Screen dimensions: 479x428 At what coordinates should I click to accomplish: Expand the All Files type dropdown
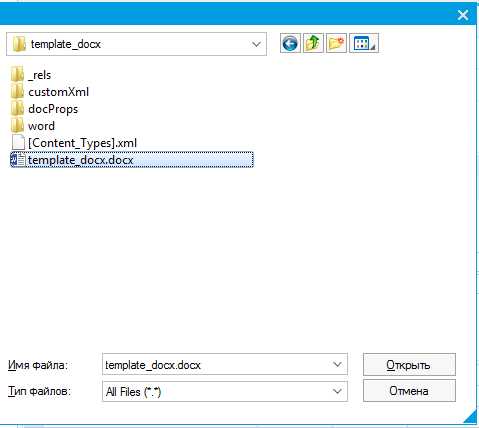[x=337, y=391]
